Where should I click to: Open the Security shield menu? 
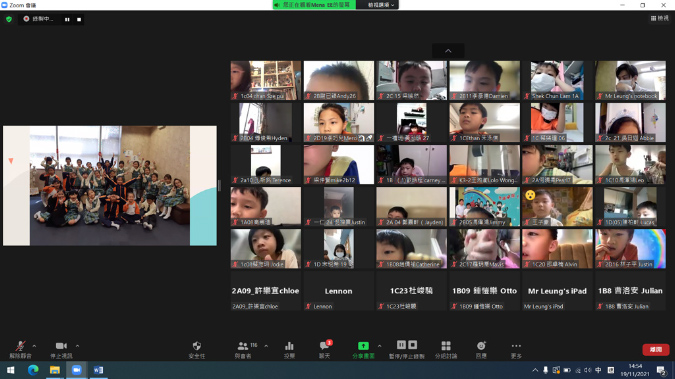[x=197, y=350]
